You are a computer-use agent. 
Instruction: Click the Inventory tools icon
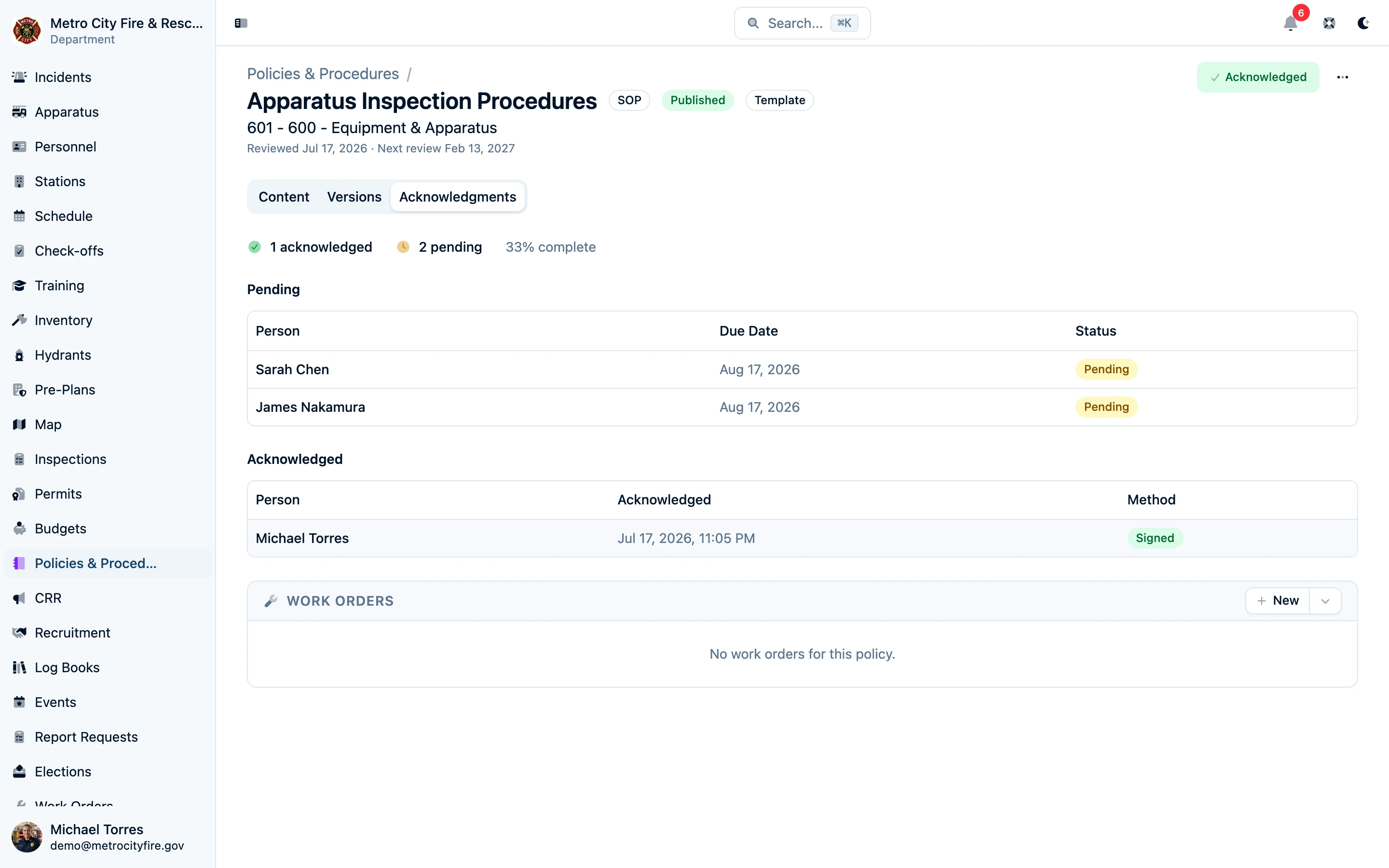point(19,320)
